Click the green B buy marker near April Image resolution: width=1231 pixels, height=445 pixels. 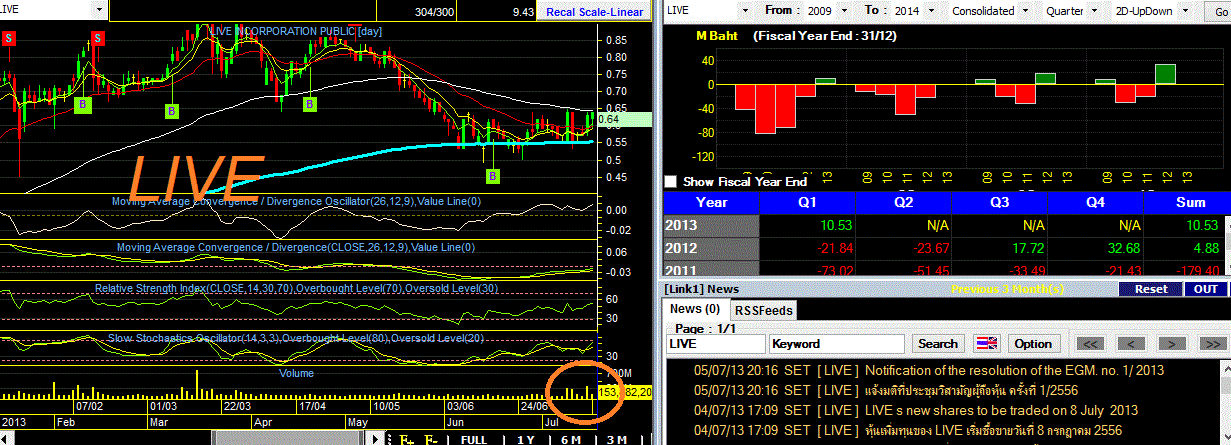[x=310, y=103]
